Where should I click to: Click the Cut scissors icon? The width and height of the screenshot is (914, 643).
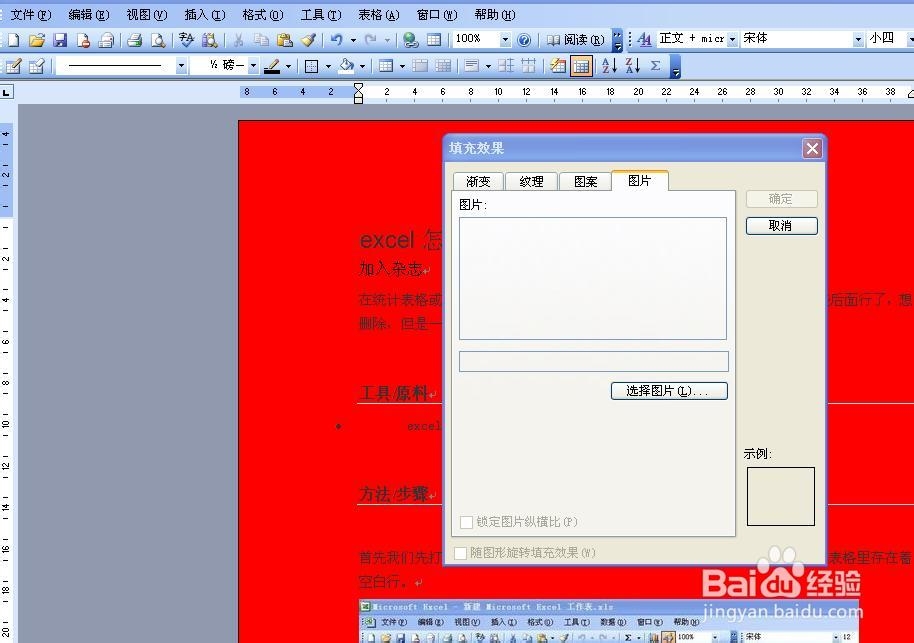tap(238, 40)
